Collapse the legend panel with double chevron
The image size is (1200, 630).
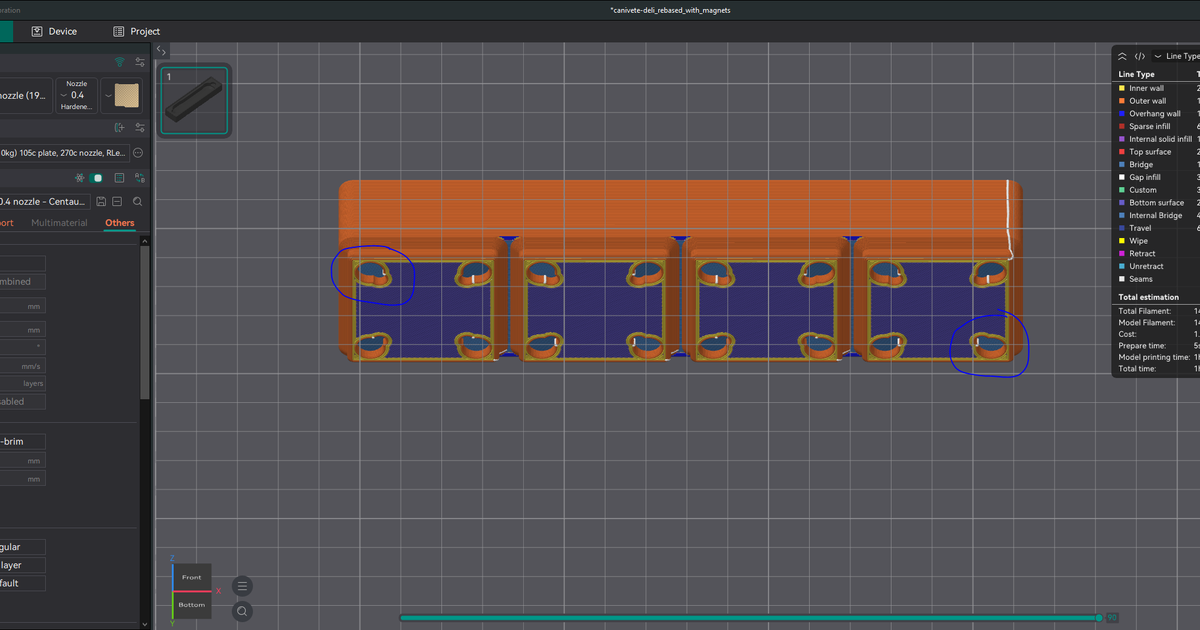(x=1122, y=57)
